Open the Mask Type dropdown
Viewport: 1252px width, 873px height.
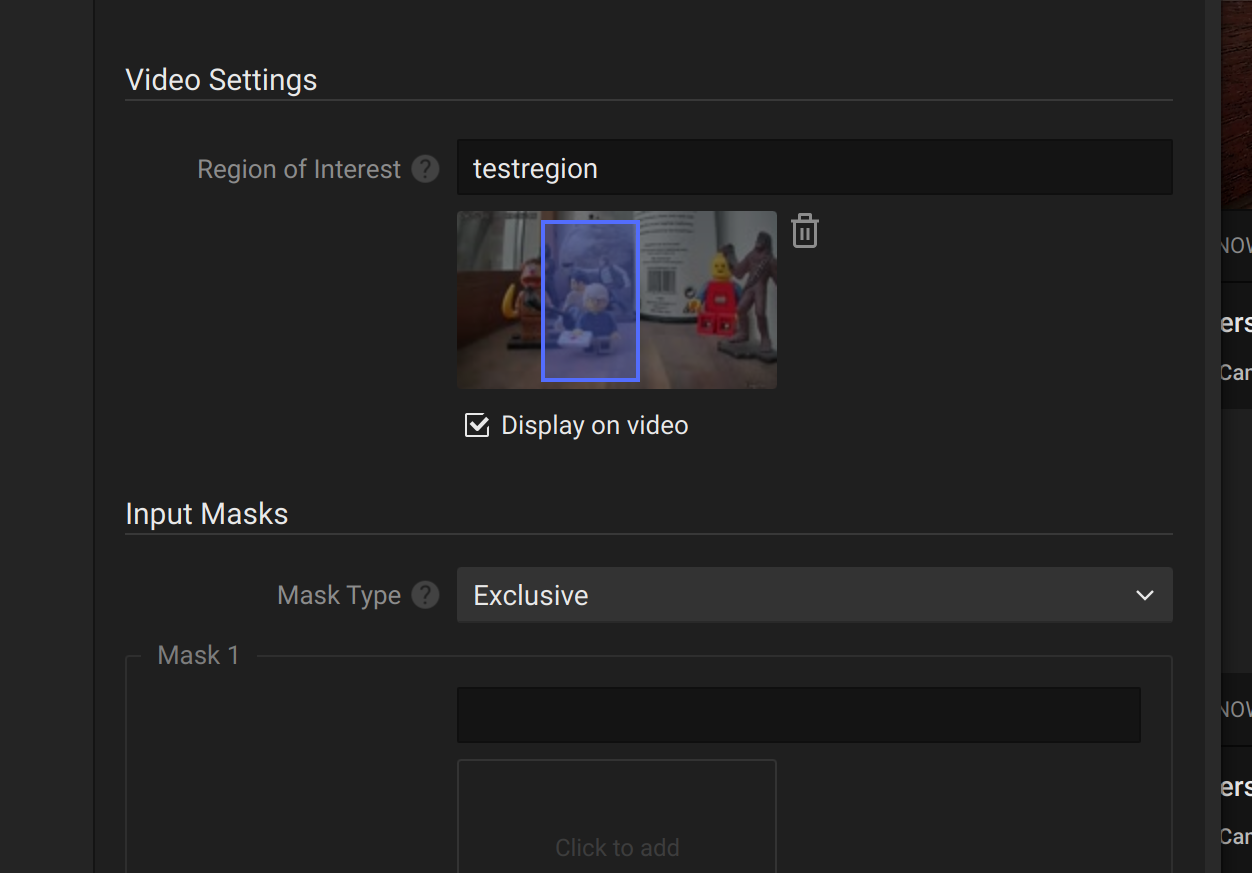click(x=814, y=595)
